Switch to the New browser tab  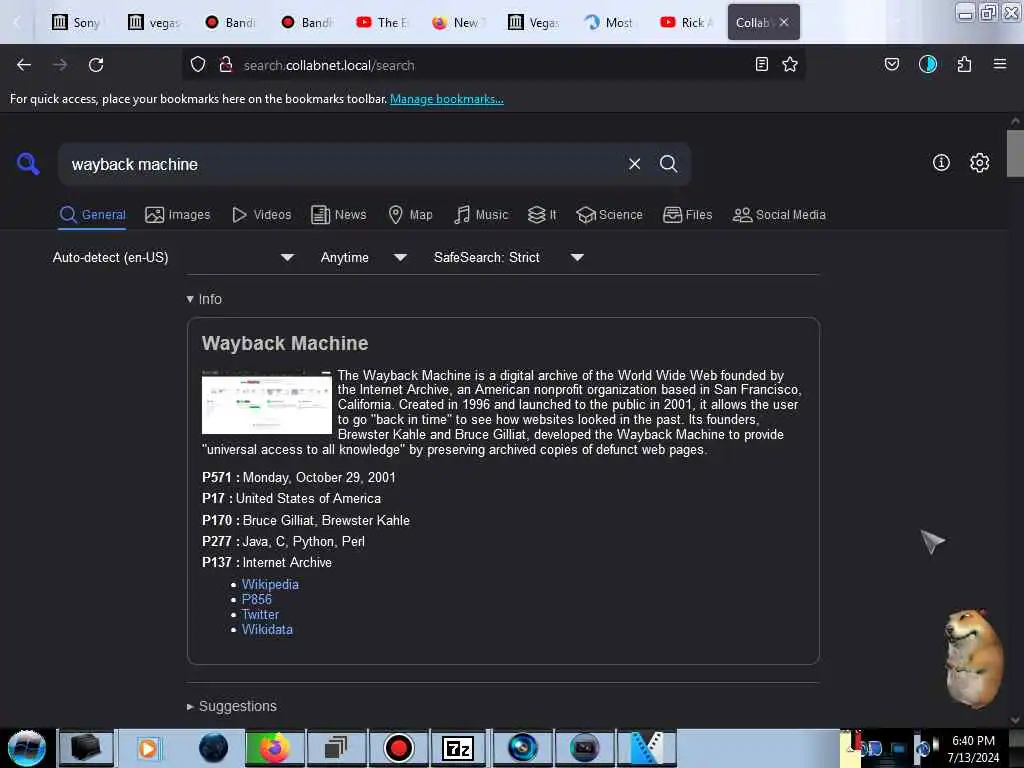tap(456, 22)
